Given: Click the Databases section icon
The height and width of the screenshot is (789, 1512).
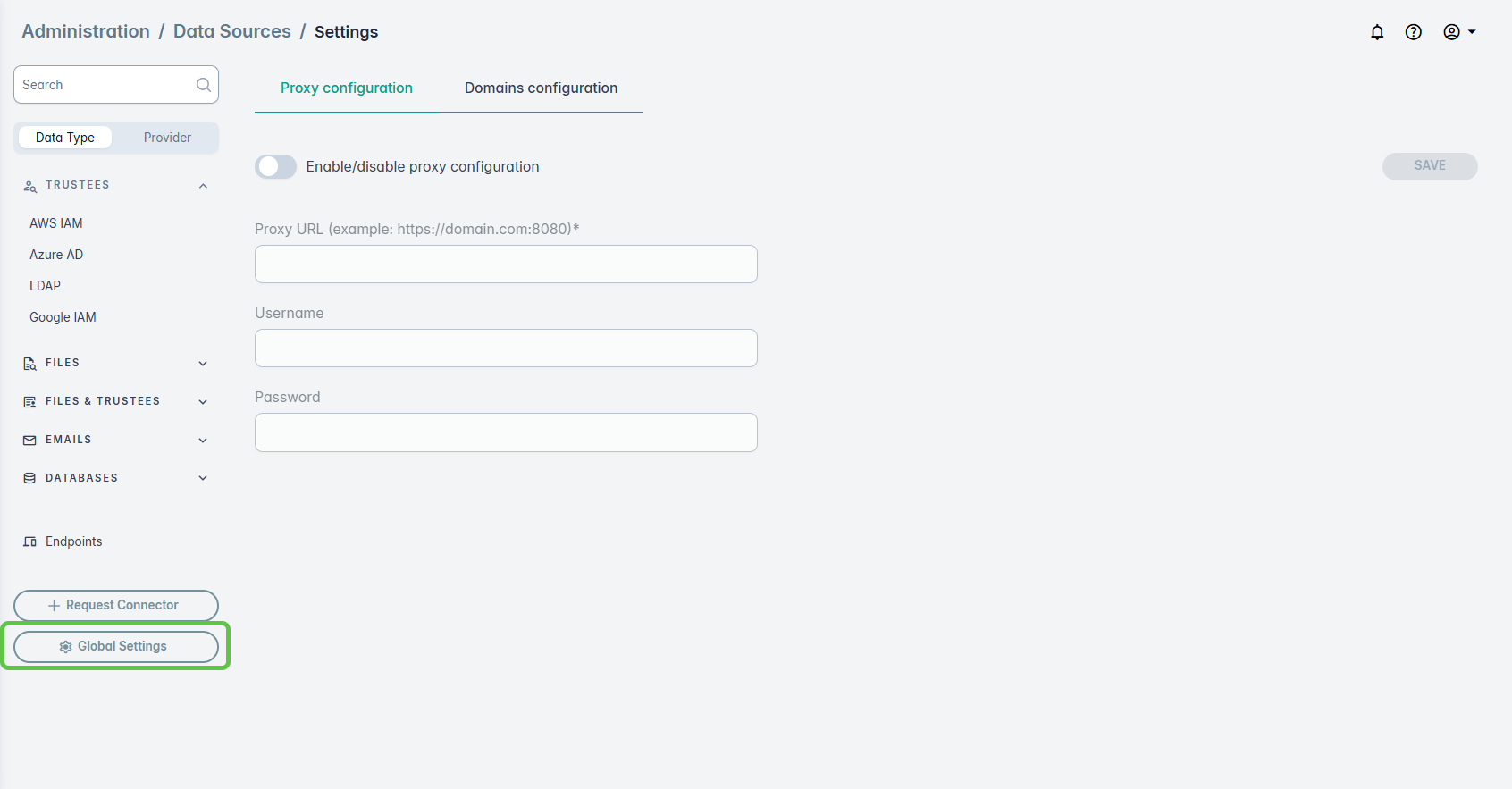Looking at the screenshot, I should [29, 479].
